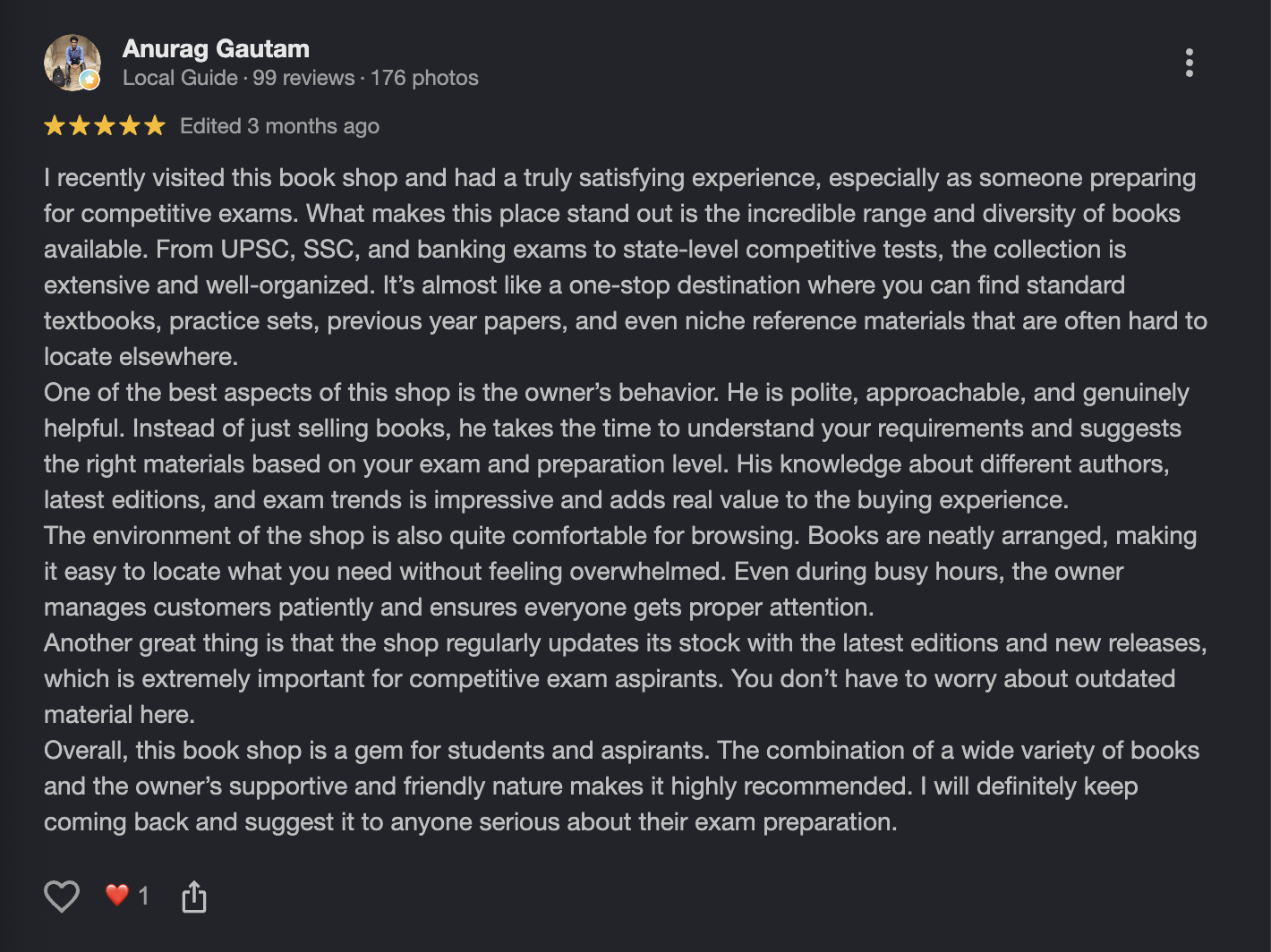
Task: Like the review with the outline heart
Action: tap(62, 896)
